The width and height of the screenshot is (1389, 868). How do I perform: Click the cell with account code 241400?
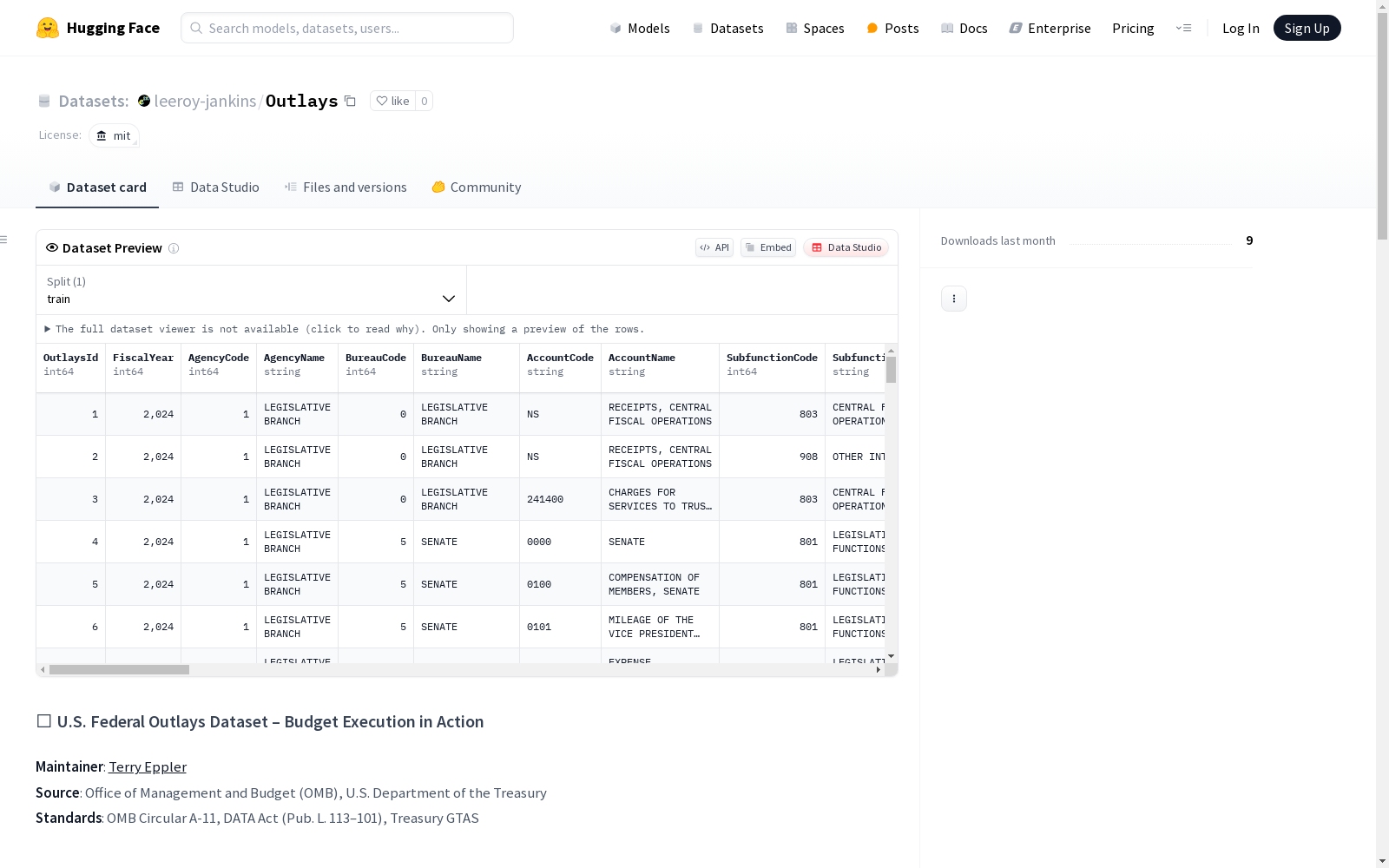561,499
